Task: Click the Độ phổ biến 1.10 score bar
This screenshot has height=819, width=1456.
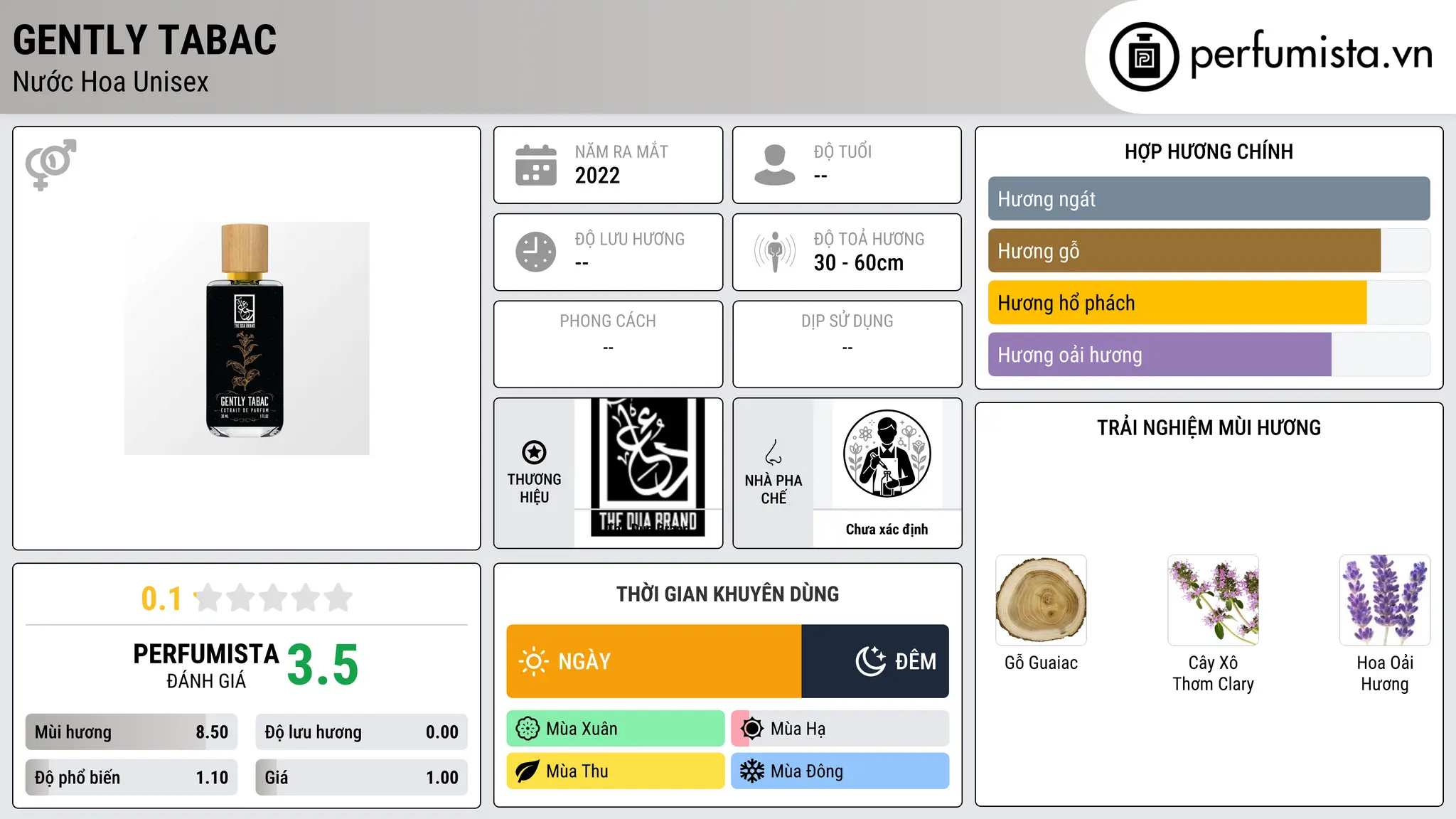Action: point(132,778)
